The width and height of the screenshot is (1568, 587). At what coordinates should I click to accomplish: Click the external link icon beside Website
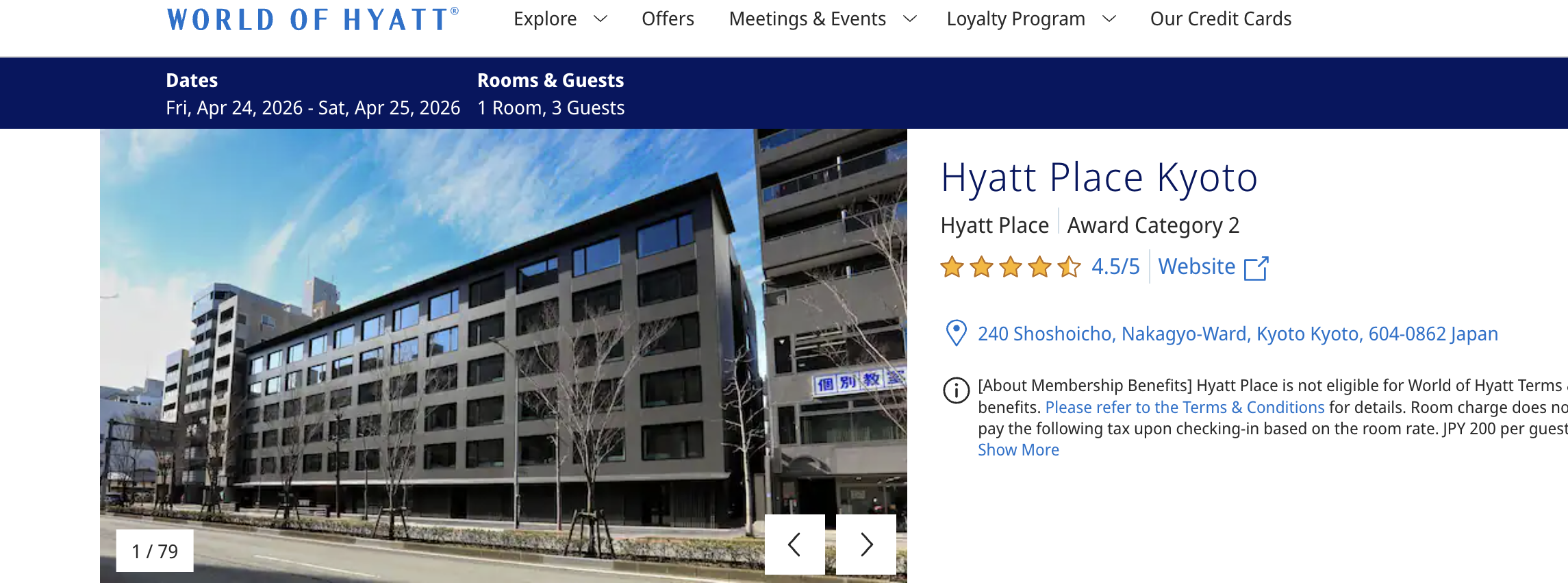pos(1256,268)
